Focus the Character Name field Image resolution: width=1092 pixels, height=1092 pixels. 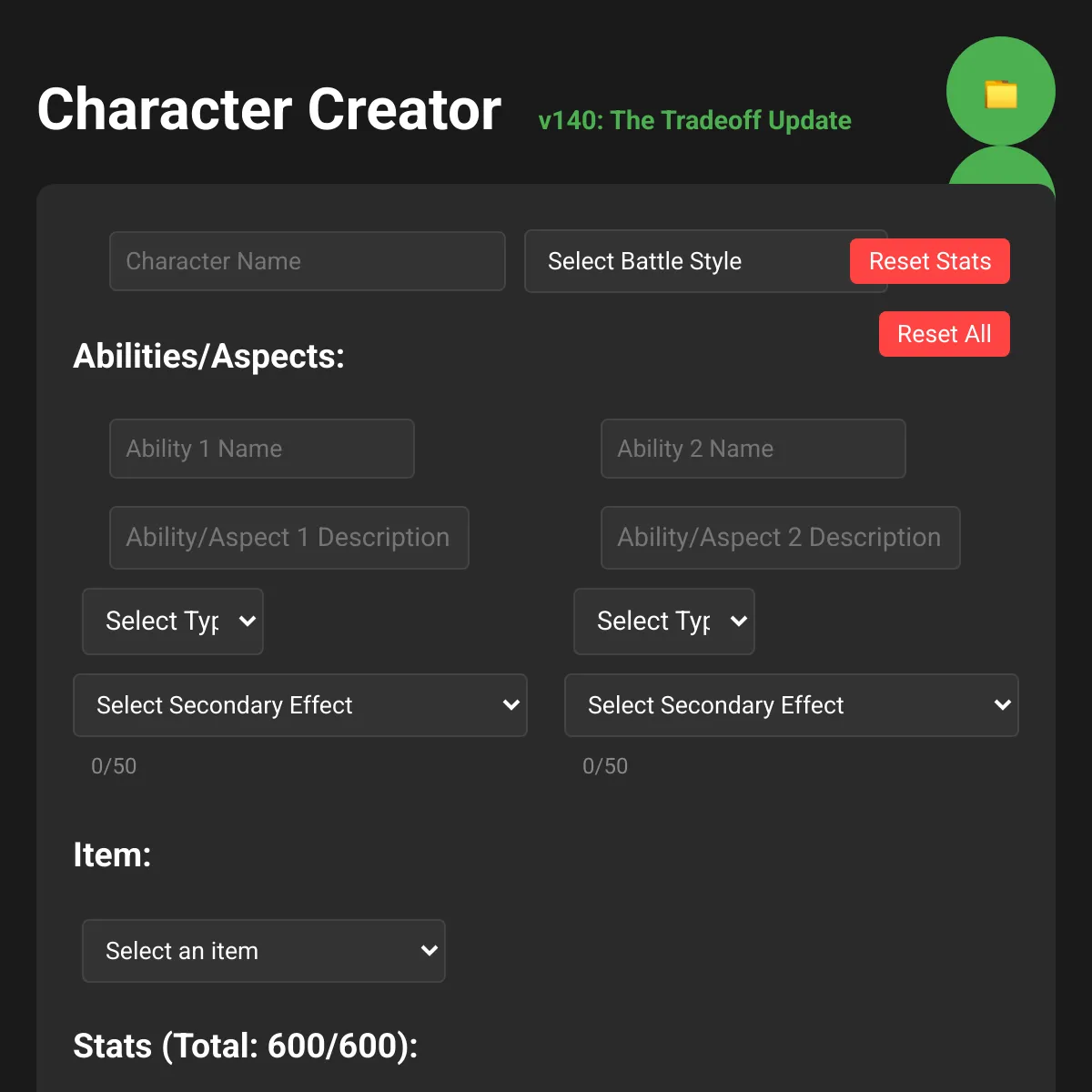coord(308,261)
